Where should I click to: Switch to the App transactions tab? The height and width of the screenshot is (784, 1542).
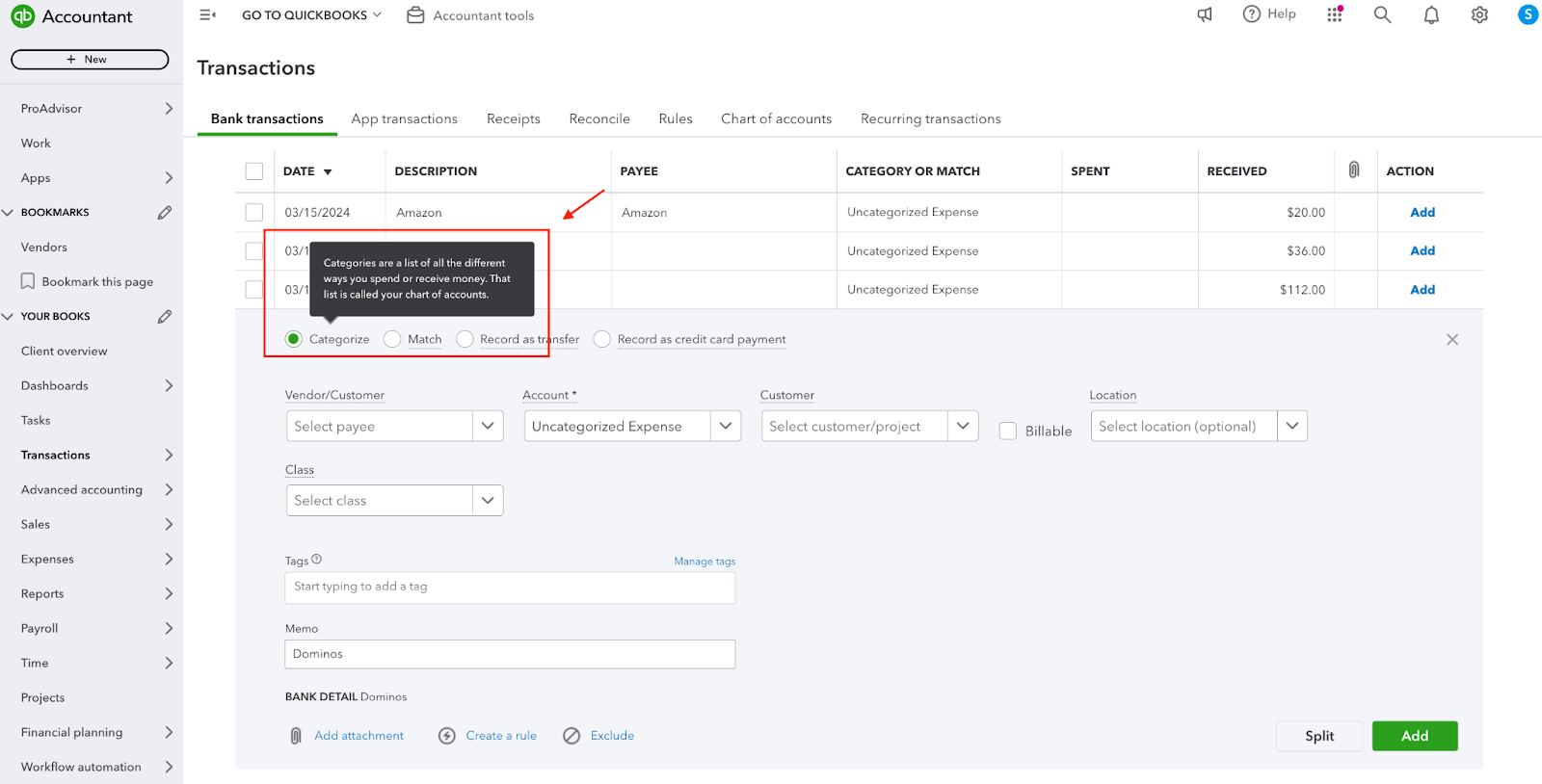405,118
